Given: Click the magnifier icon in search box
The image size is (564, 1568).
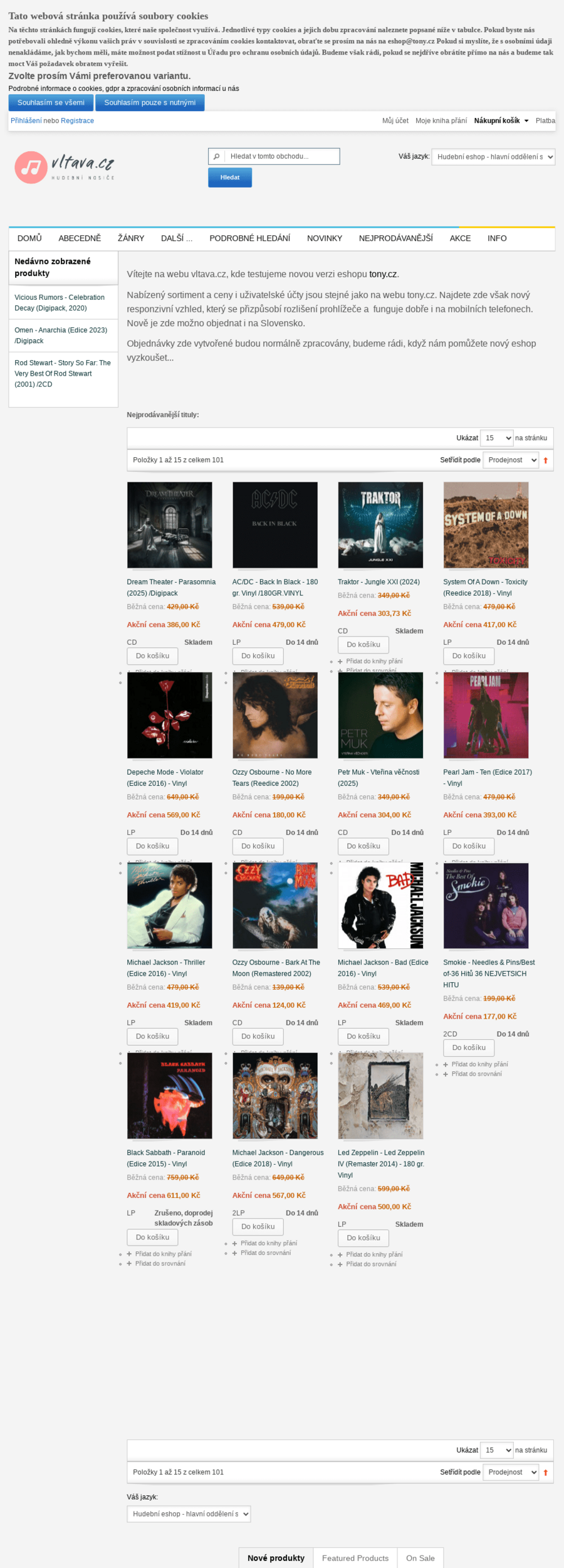Looking at the screenshot, I should (x=216, y=156).
